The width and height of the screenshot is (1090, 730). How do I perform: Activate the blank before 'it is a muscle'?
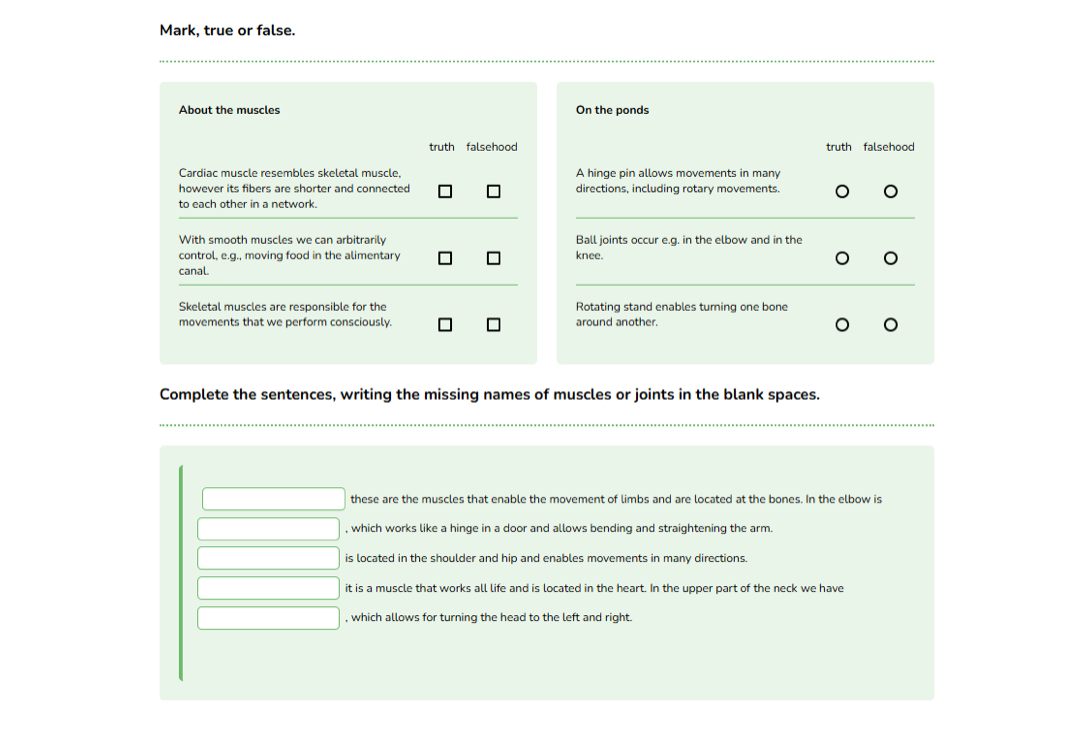(268, 588)
